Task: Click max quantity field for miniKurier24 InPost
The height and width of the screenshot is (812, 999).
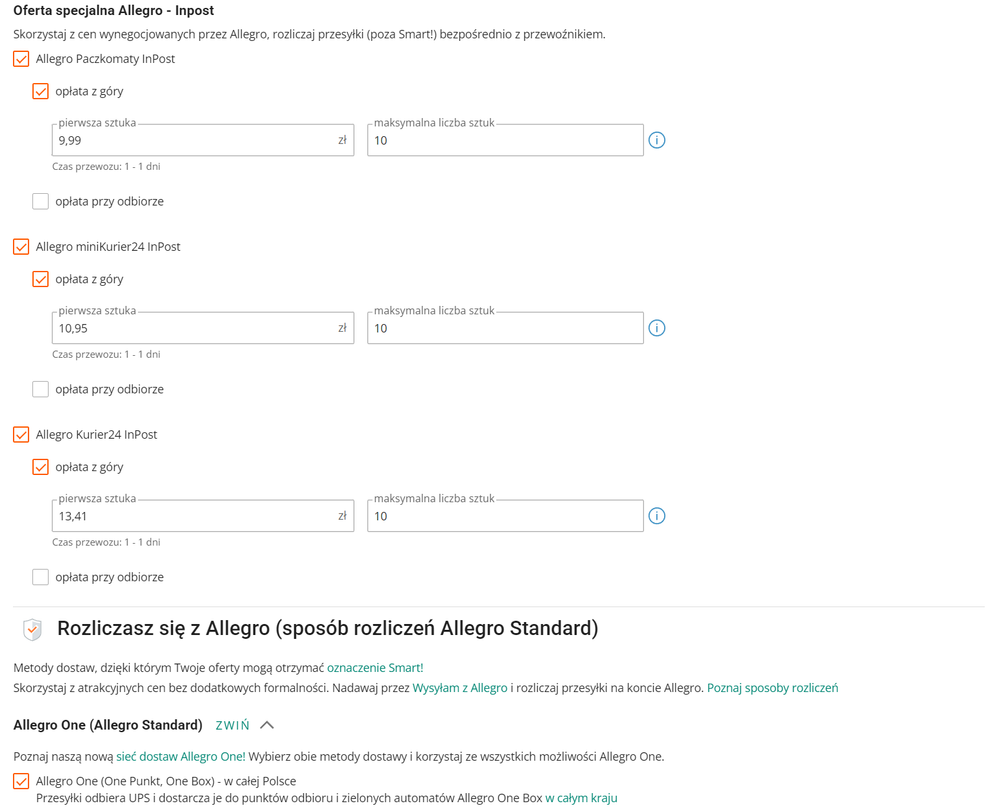Action: 505,328
